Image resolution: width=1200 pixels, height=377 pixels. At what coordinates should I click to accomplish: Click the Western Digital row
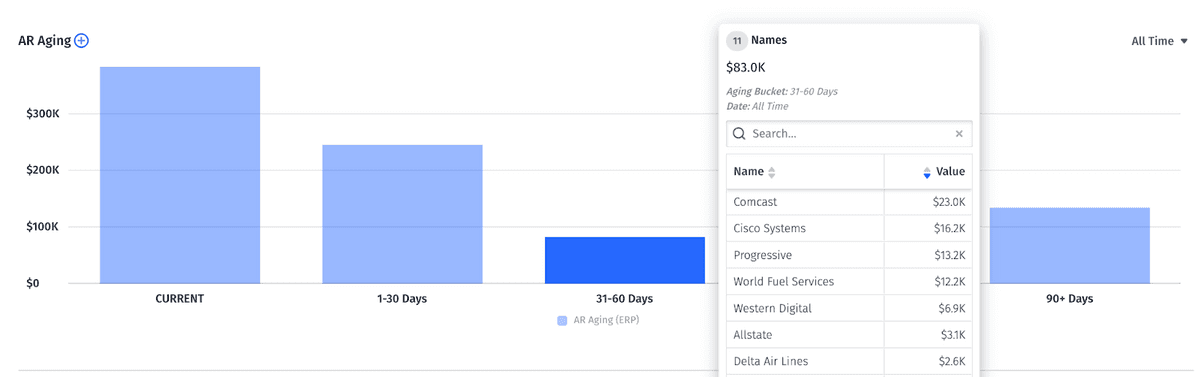(849, 308)
